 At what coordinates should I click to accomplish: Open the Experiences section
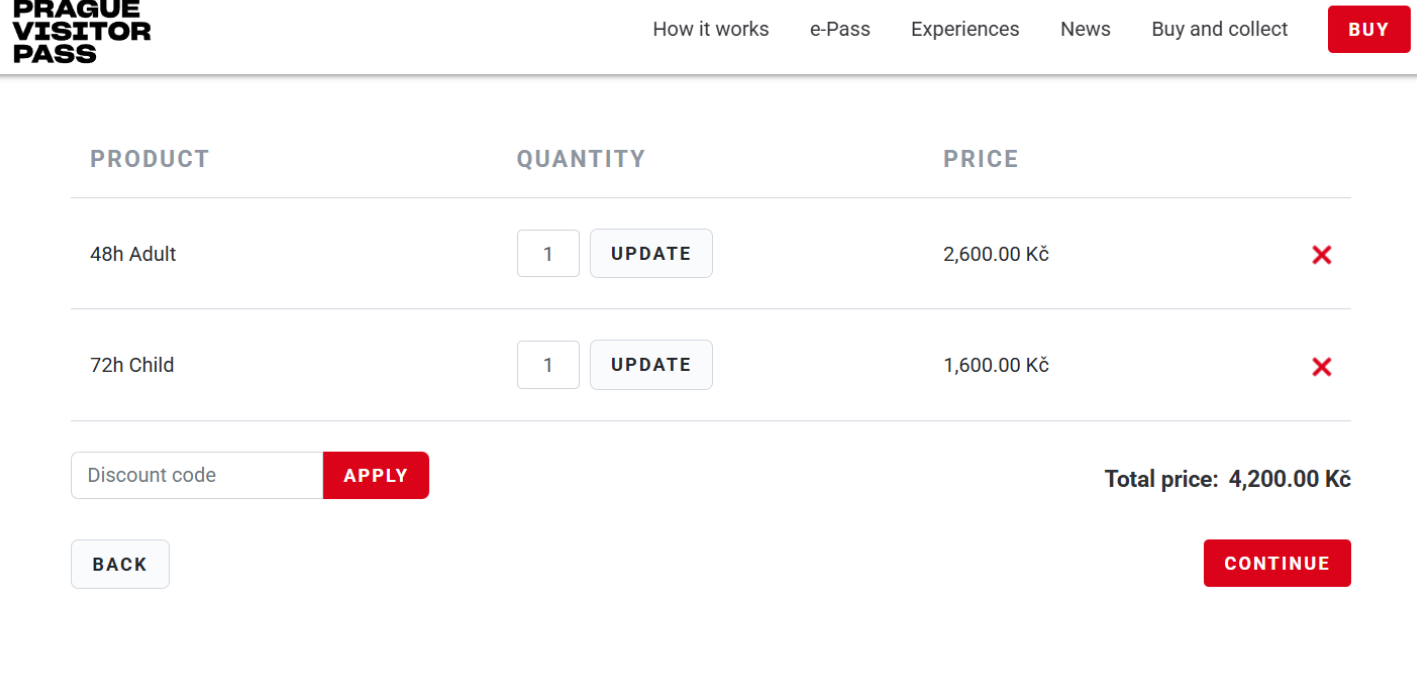(965, 30)
